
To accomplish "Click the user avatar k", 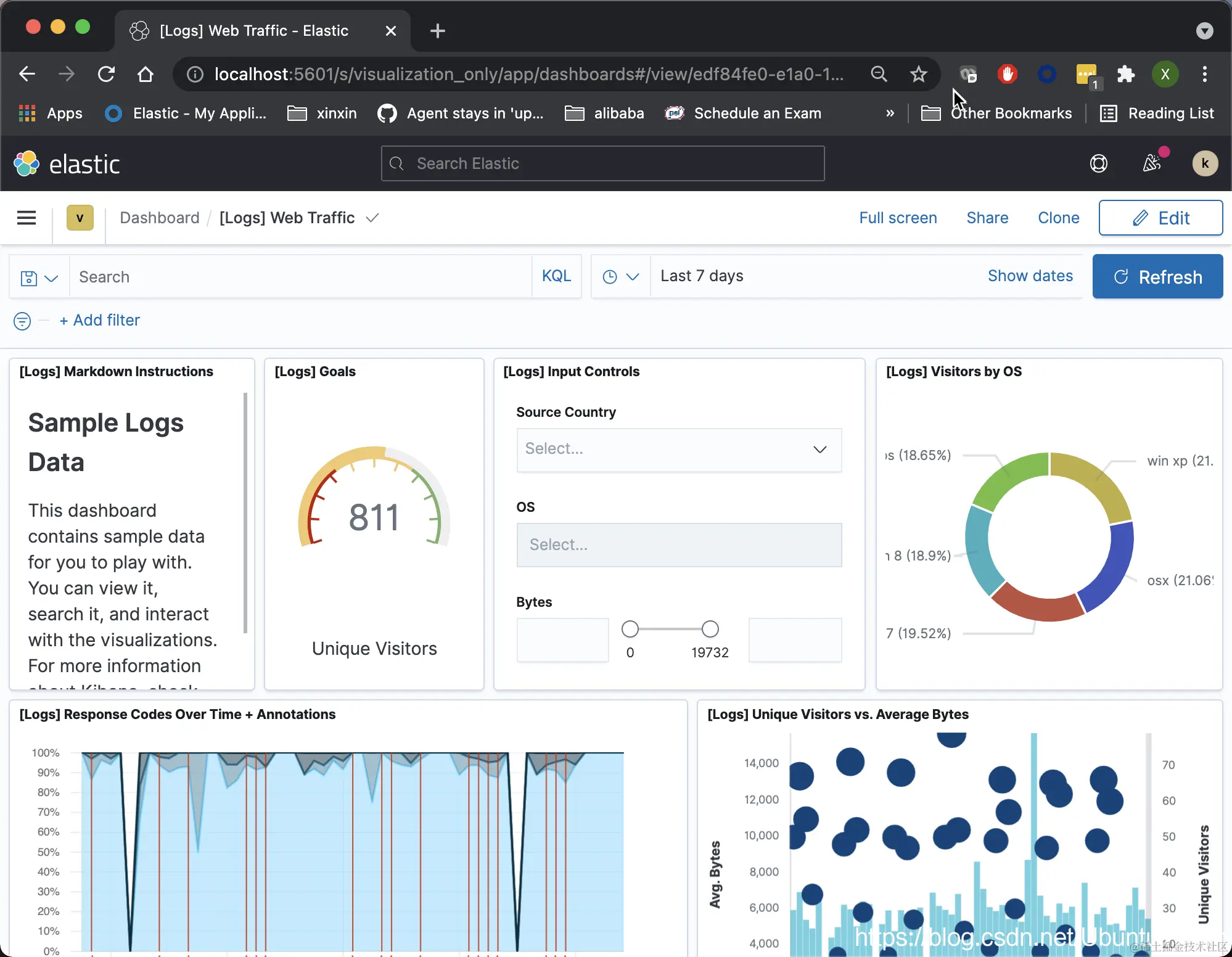I will (x=1204, y=163).
